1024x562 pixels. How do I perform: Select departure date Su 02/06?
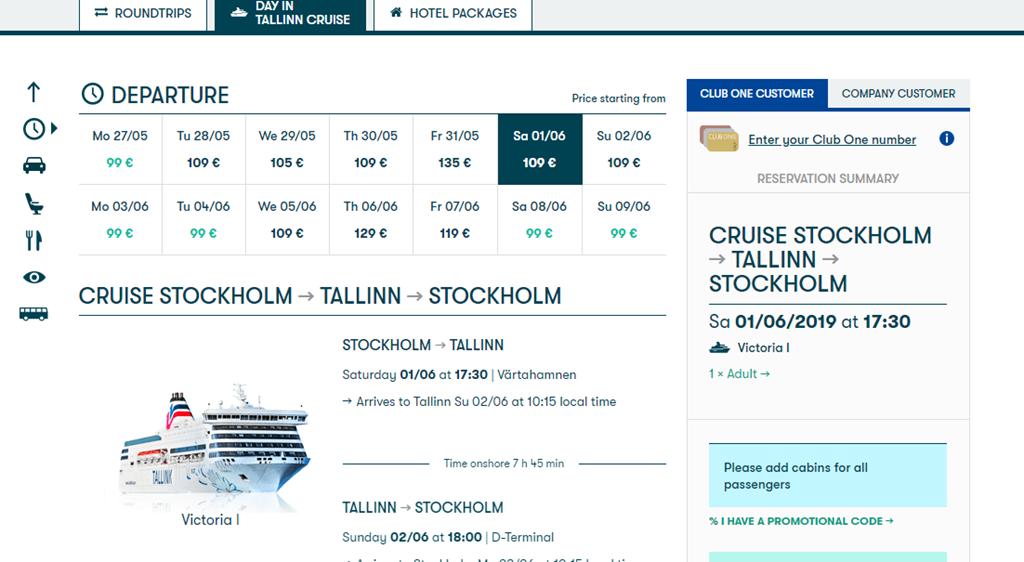coord(624,149)
